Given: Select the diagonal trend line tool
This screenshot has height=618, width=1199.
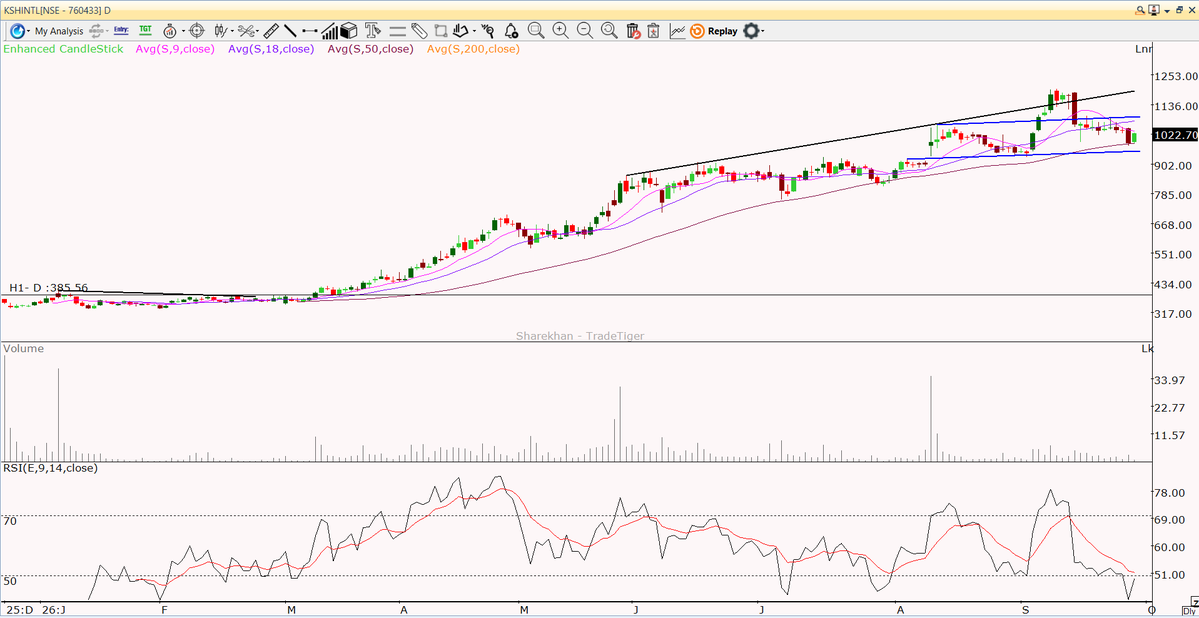Looking at the screenshot, I should coord(291,31).
